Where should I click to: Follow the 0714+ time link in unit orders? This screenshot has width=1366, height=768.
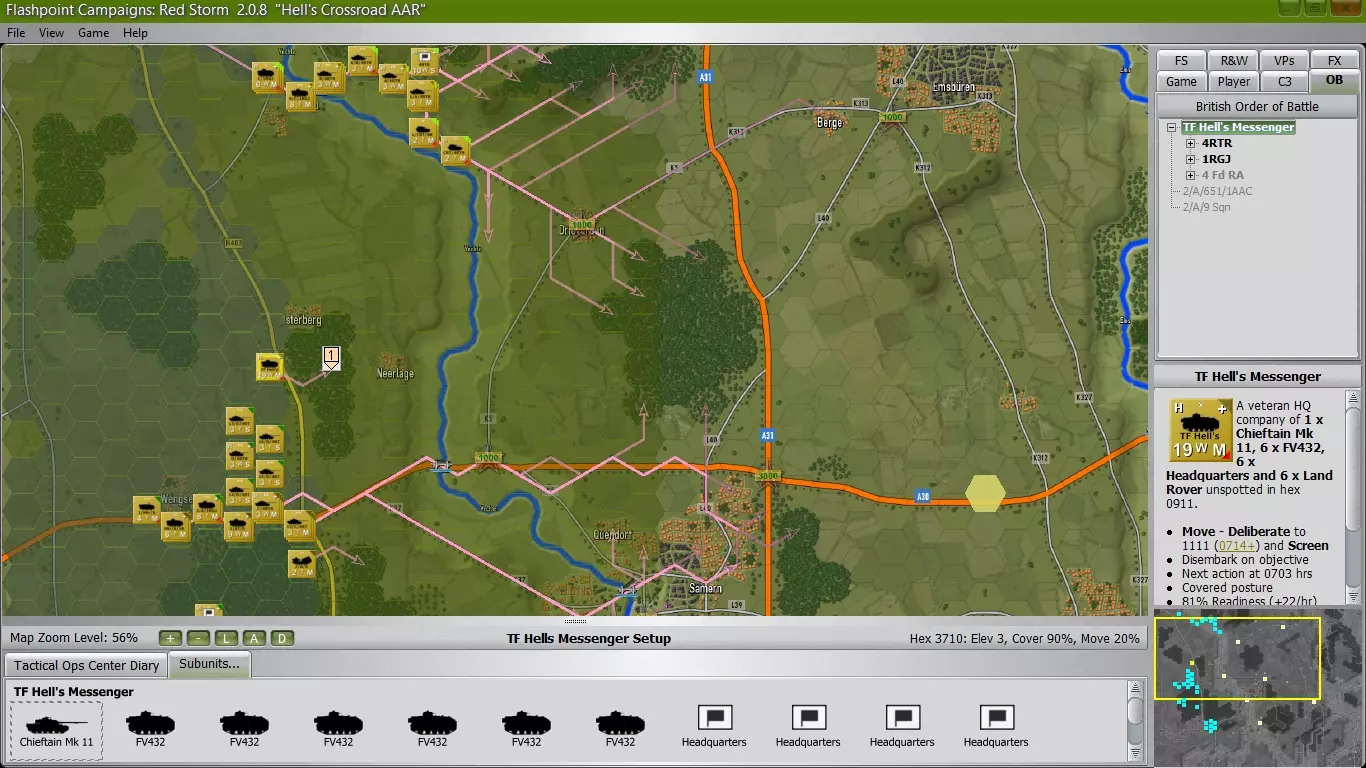pyautogui.click(x=1236, y=546)
